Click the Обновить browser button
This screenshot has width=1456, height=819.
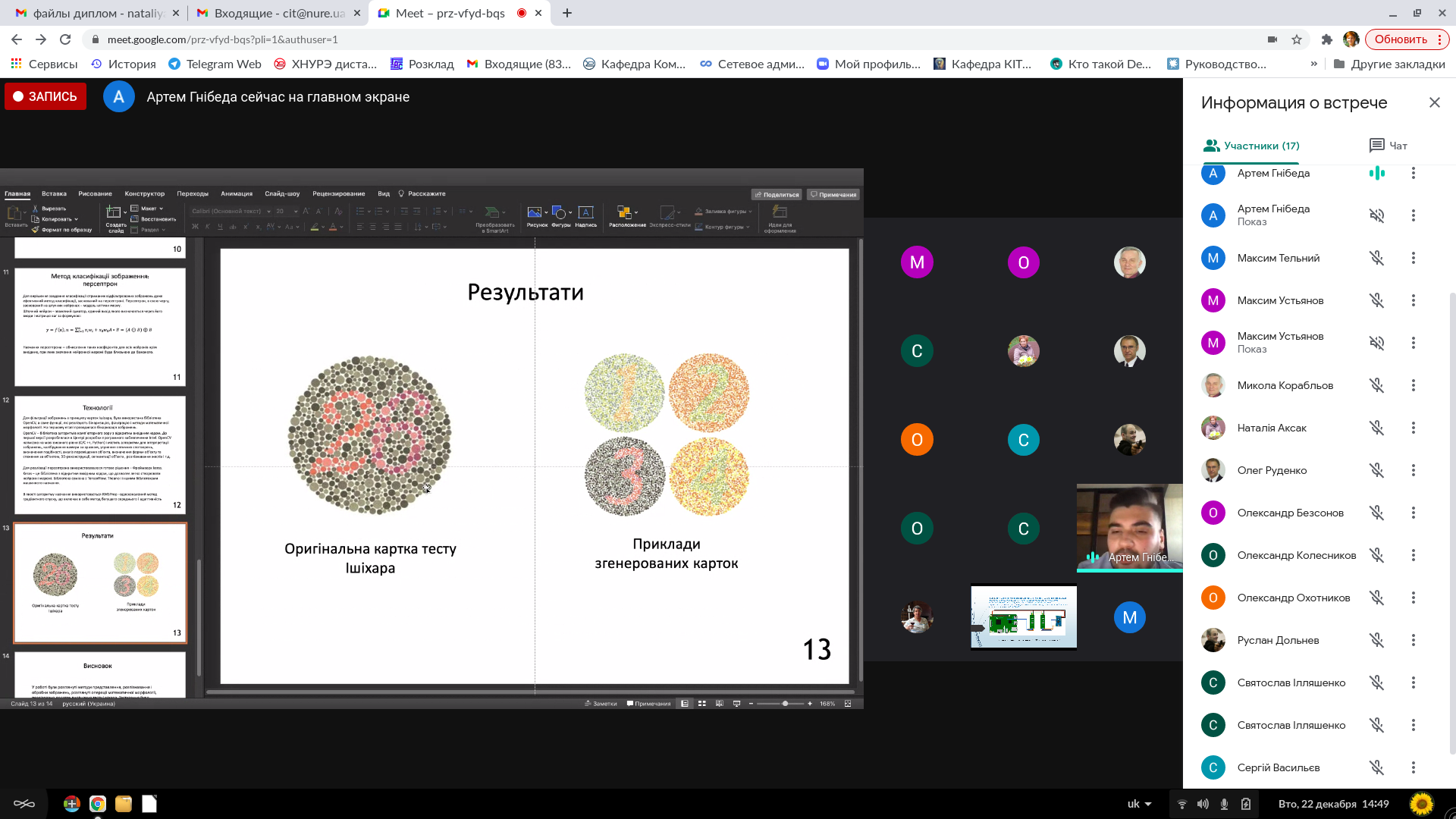1400,39
